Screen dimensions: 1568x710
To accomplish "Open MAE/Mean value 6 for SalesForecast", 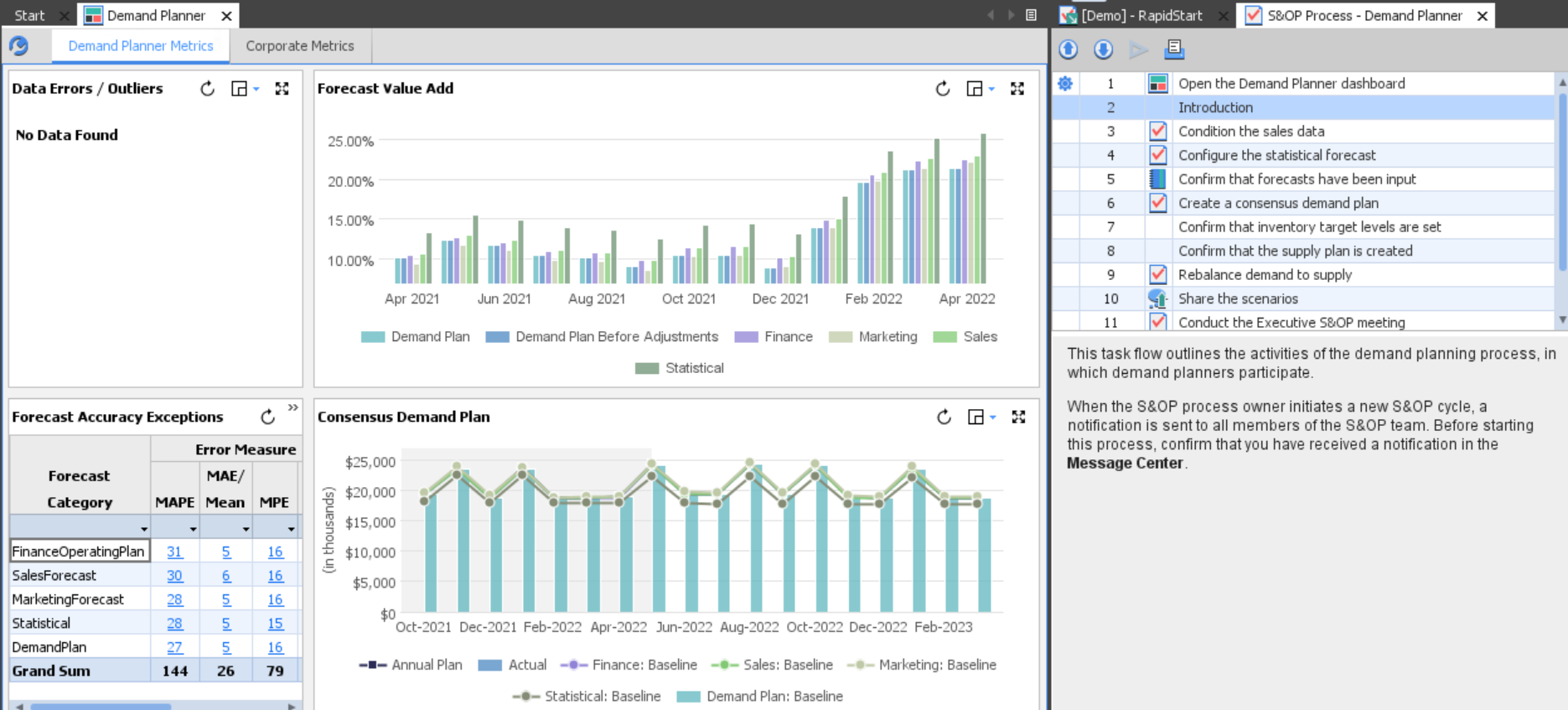I will (x=226, y=576).
